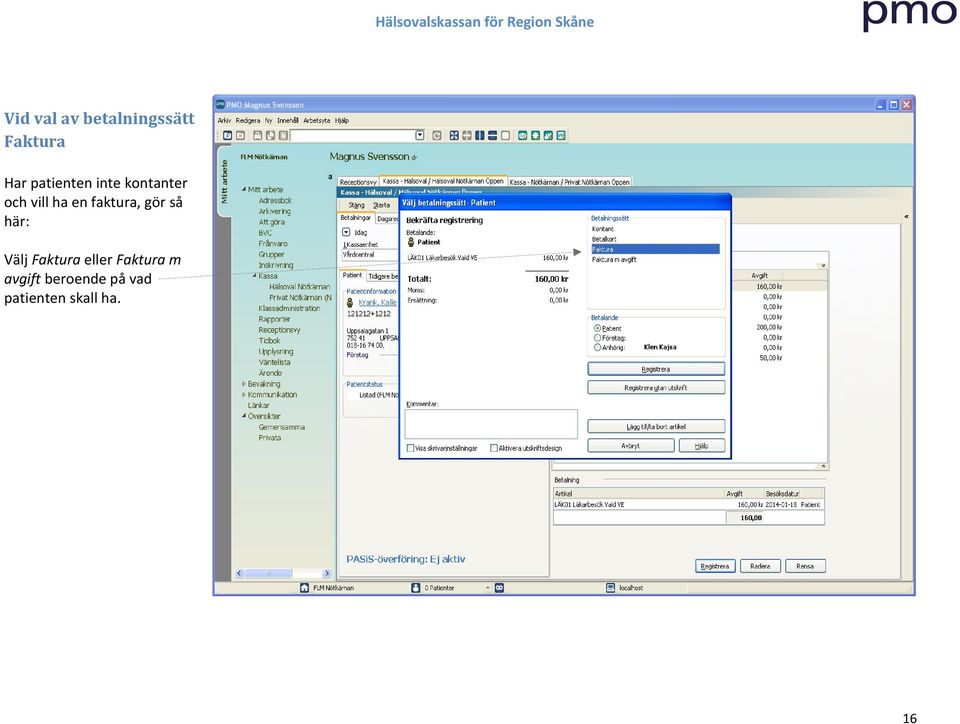Click the glasses icon in the status bar
The height and width of the screenshot is (724, 960).
click(500, 588)
